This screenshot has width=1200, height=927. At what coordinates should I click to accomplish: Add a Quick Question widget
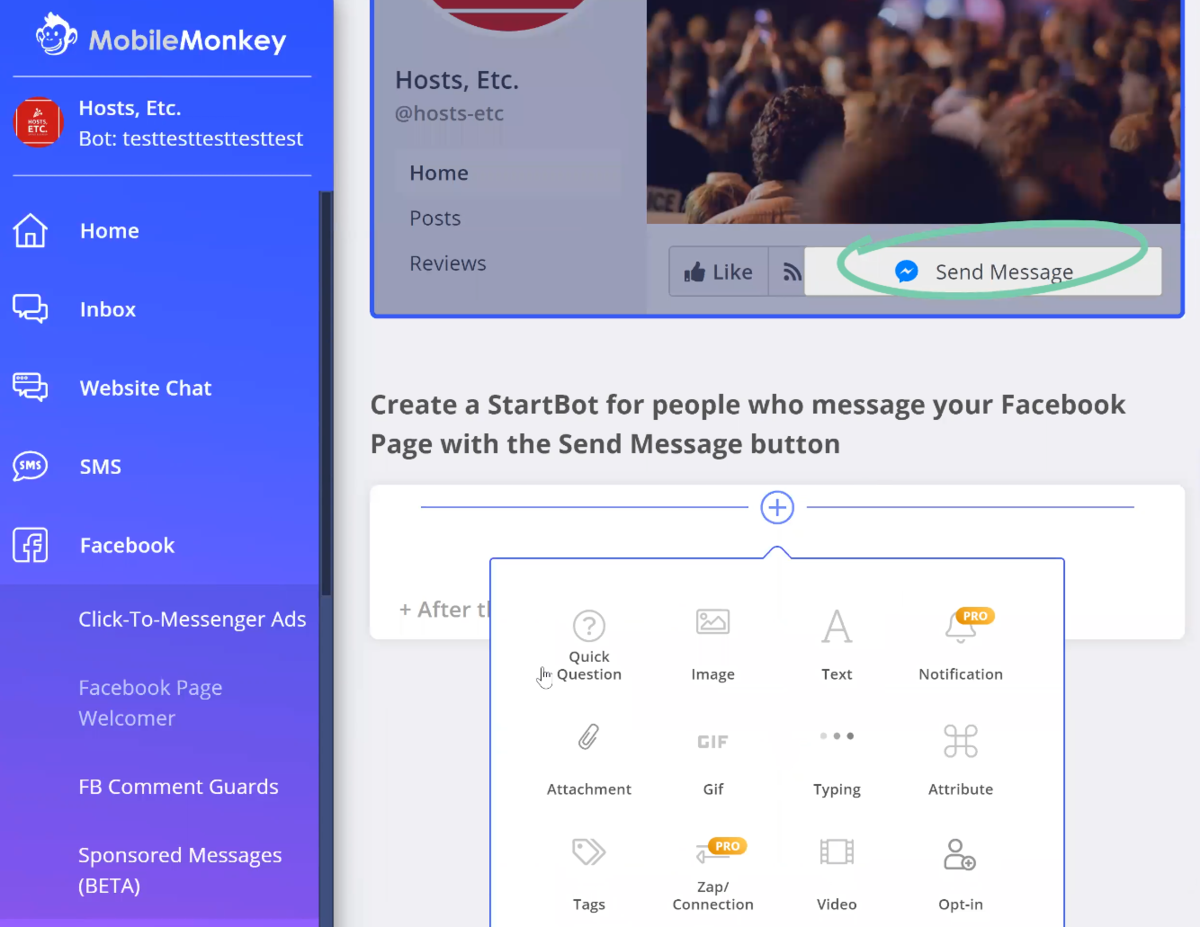(589, 646)
